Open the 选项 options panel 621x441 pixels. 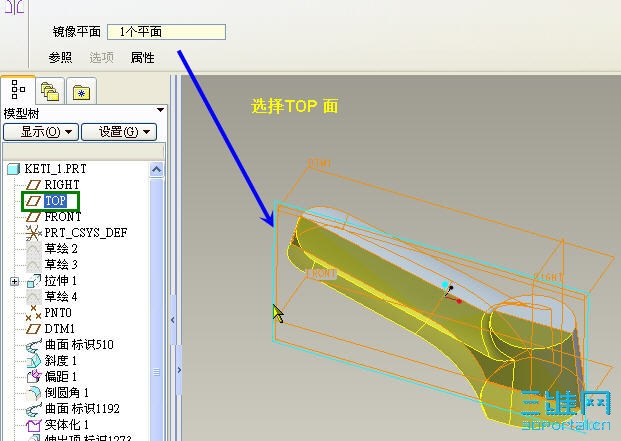point(101,58)
